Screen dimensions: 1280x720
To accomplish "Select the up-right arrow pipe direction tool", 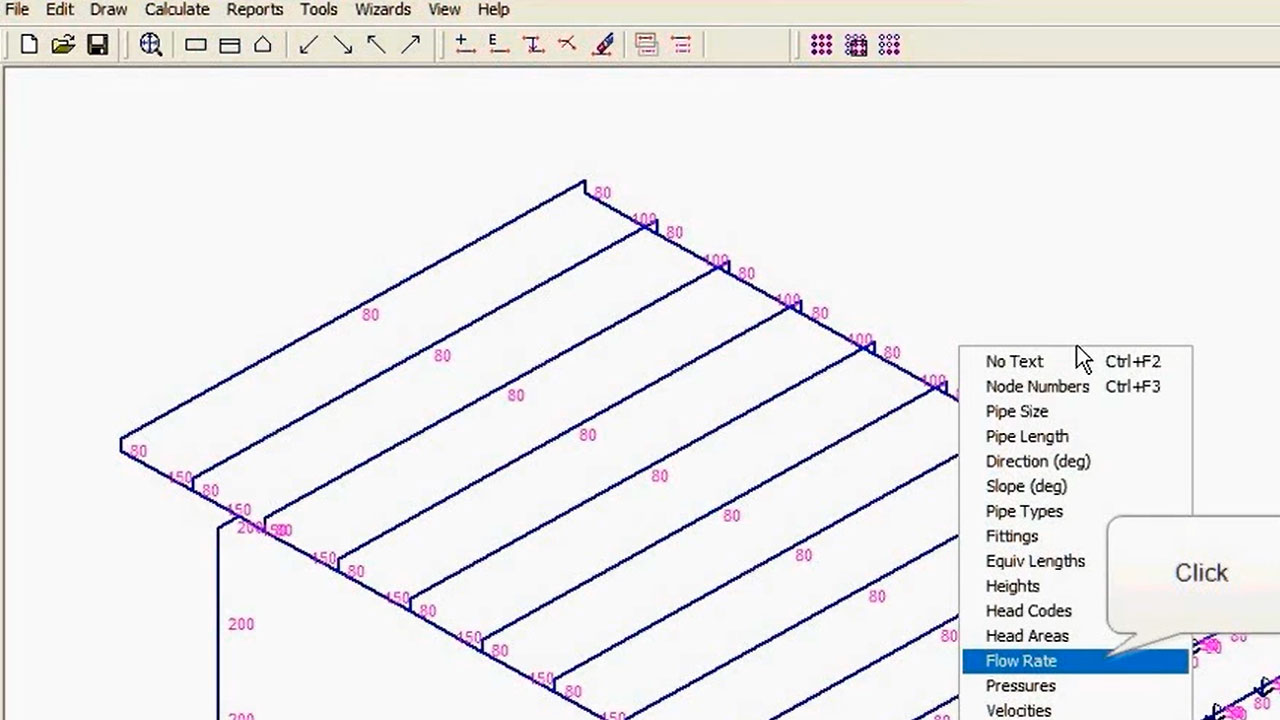I will pos(410,45).
